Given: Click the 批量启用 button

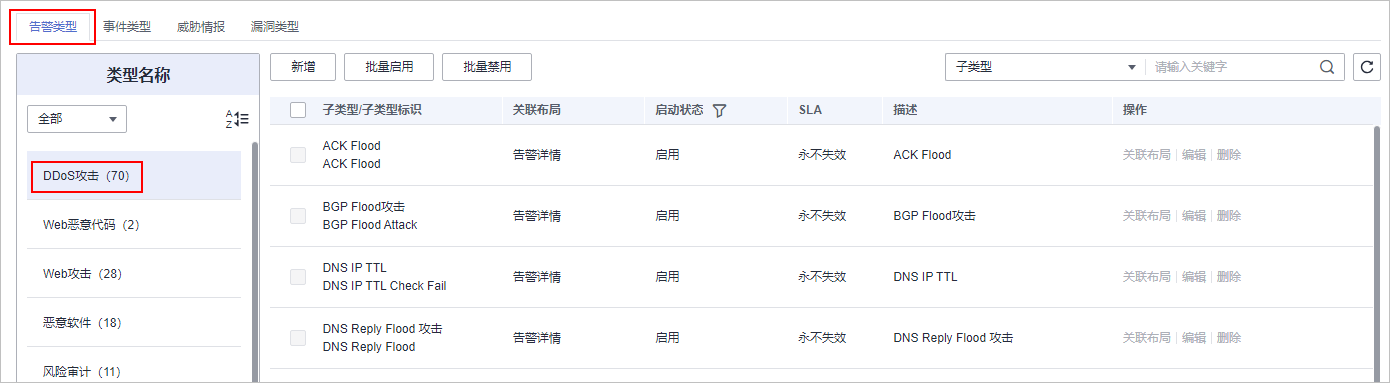Looking at the screenshot, I should point(389,67).
